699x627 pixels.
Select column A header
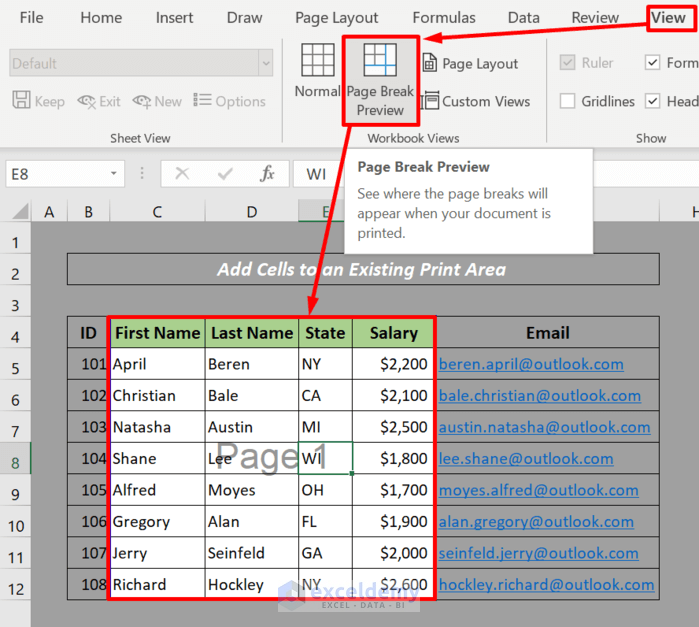click(x=49, y=212)
